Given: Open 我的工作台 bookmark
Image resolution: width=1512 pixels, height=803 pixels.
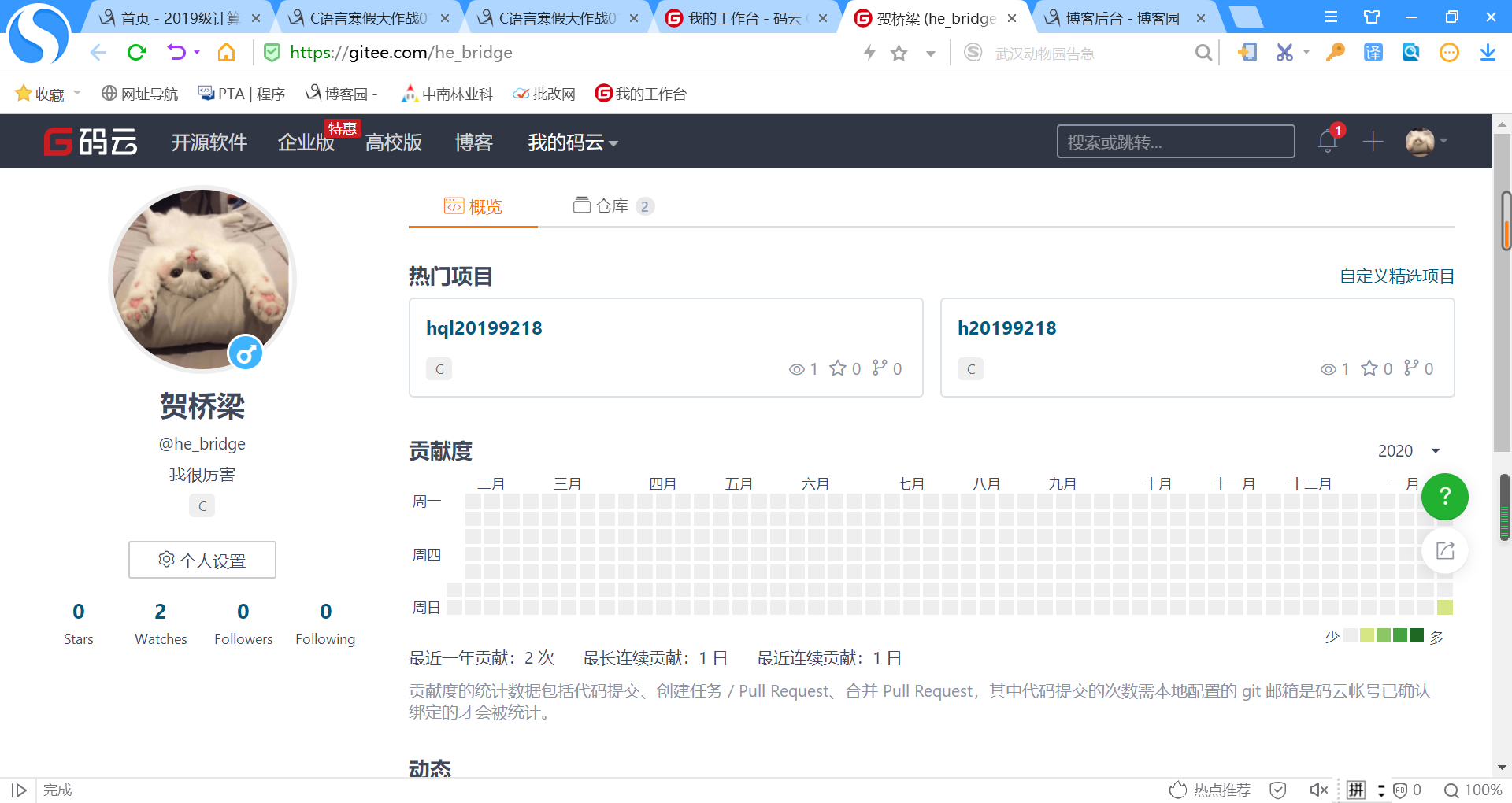Looking at the screenshot, I should pyautogui.click(x=641, y=94).
